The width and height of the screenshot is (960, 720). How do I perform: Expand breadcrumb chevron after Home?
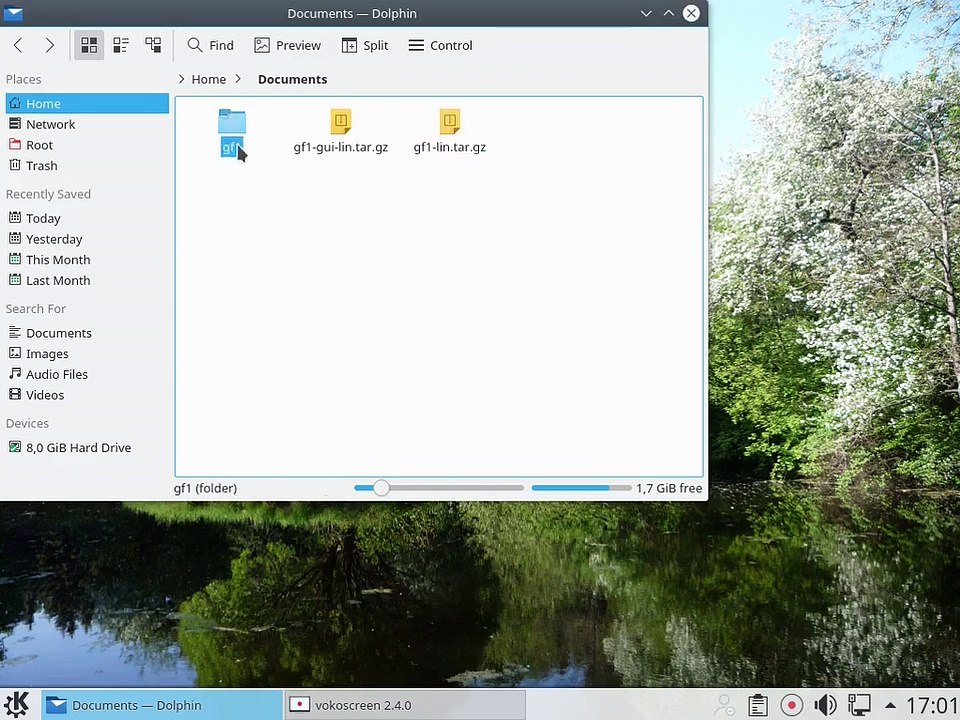238,79
